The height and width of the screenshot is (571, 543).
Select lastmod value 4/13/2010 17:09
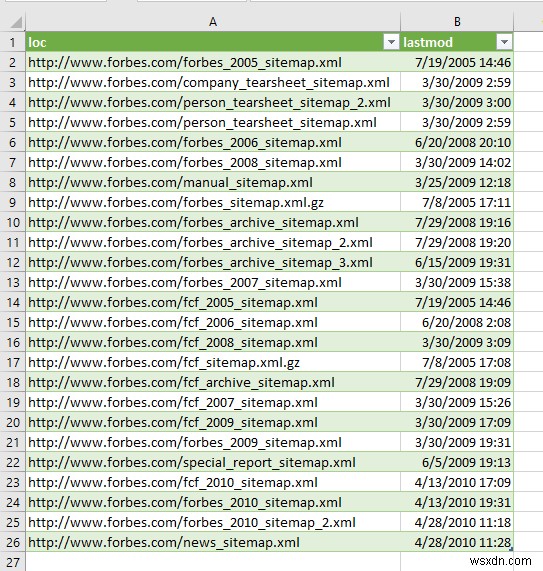pos(457,483)
